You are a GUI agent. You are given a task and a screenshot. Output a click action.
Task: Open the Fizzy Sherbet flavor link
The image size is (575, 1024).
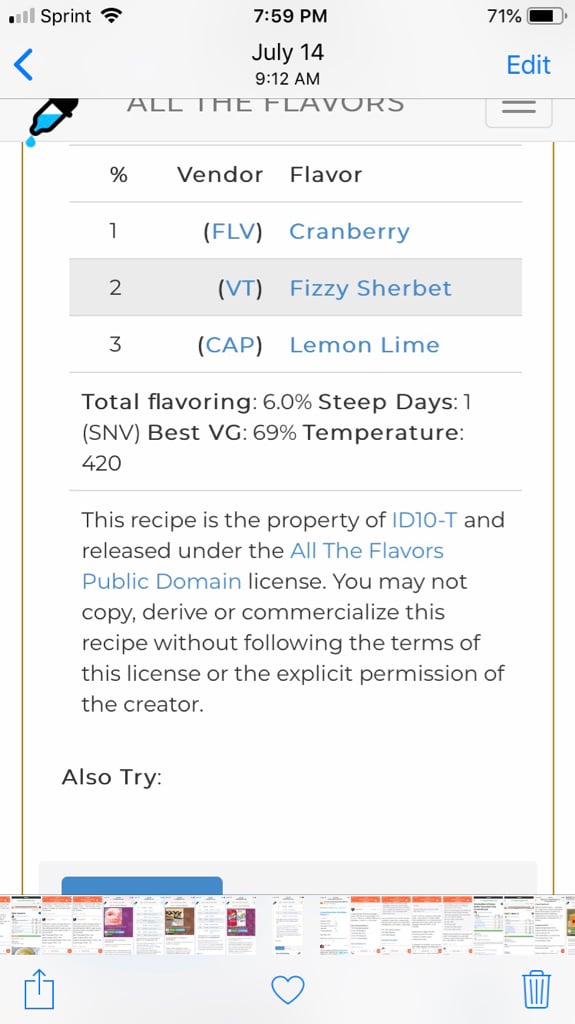pyautogui.click(x=370, y=288)
